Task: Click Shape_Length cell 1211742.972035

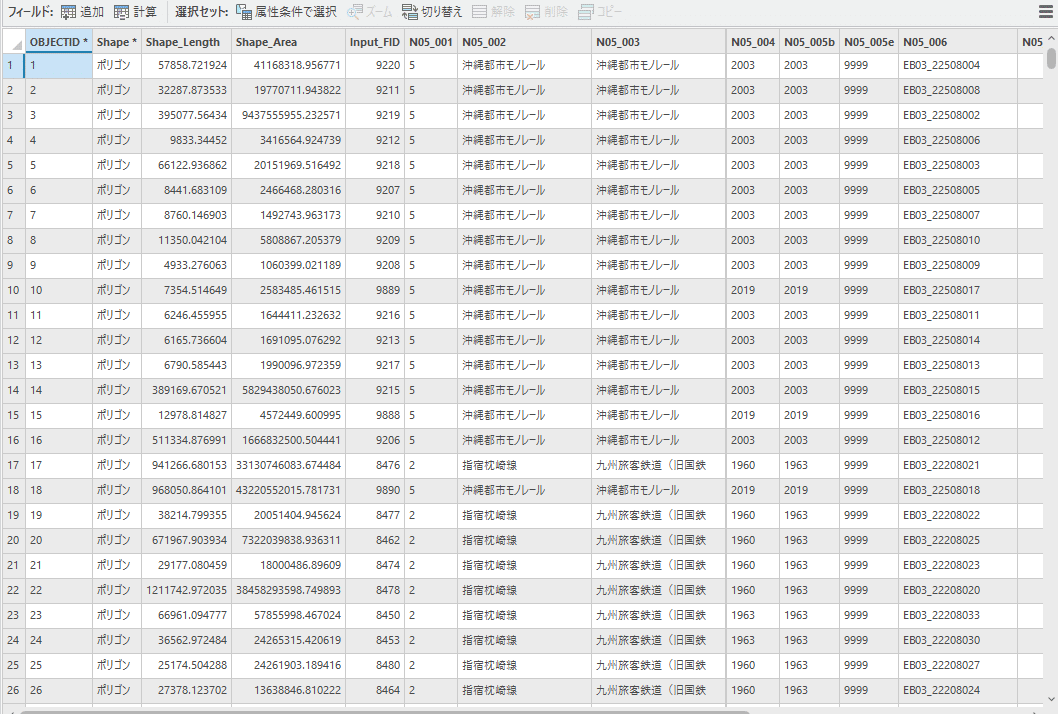Action: [186, 590]
